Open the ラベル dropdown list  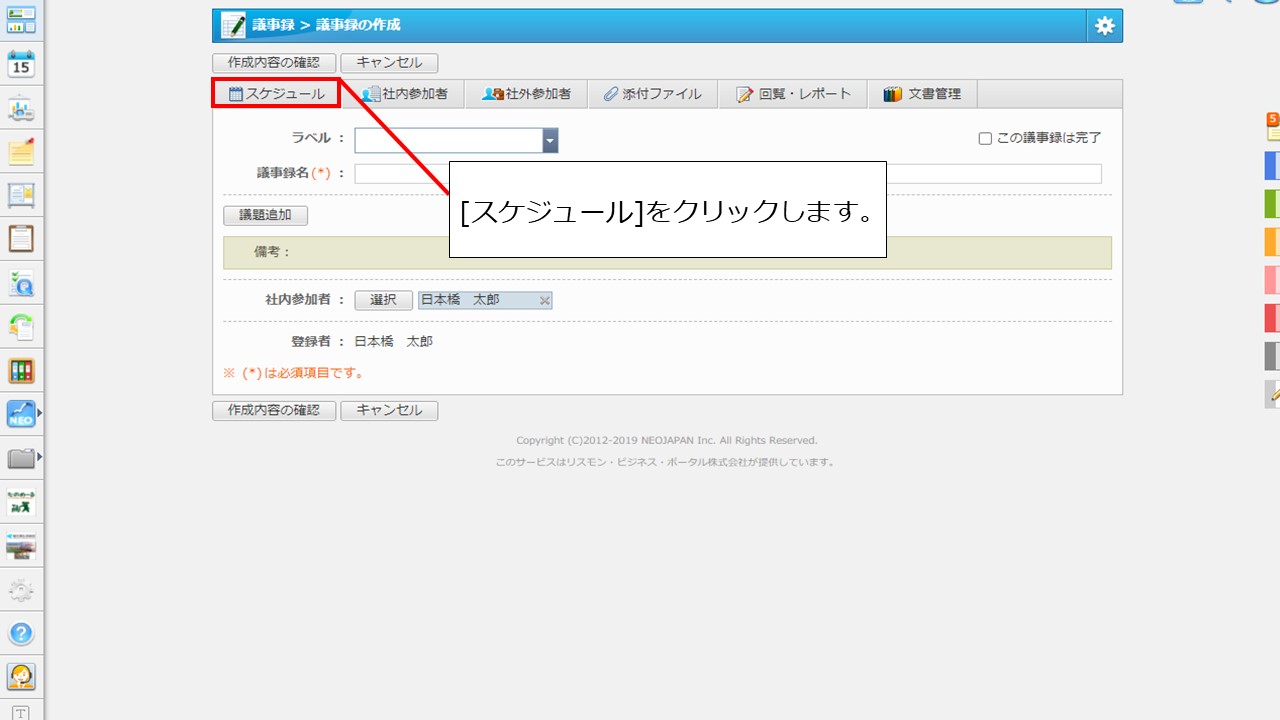pyautogui.click(x=550, y=141)
